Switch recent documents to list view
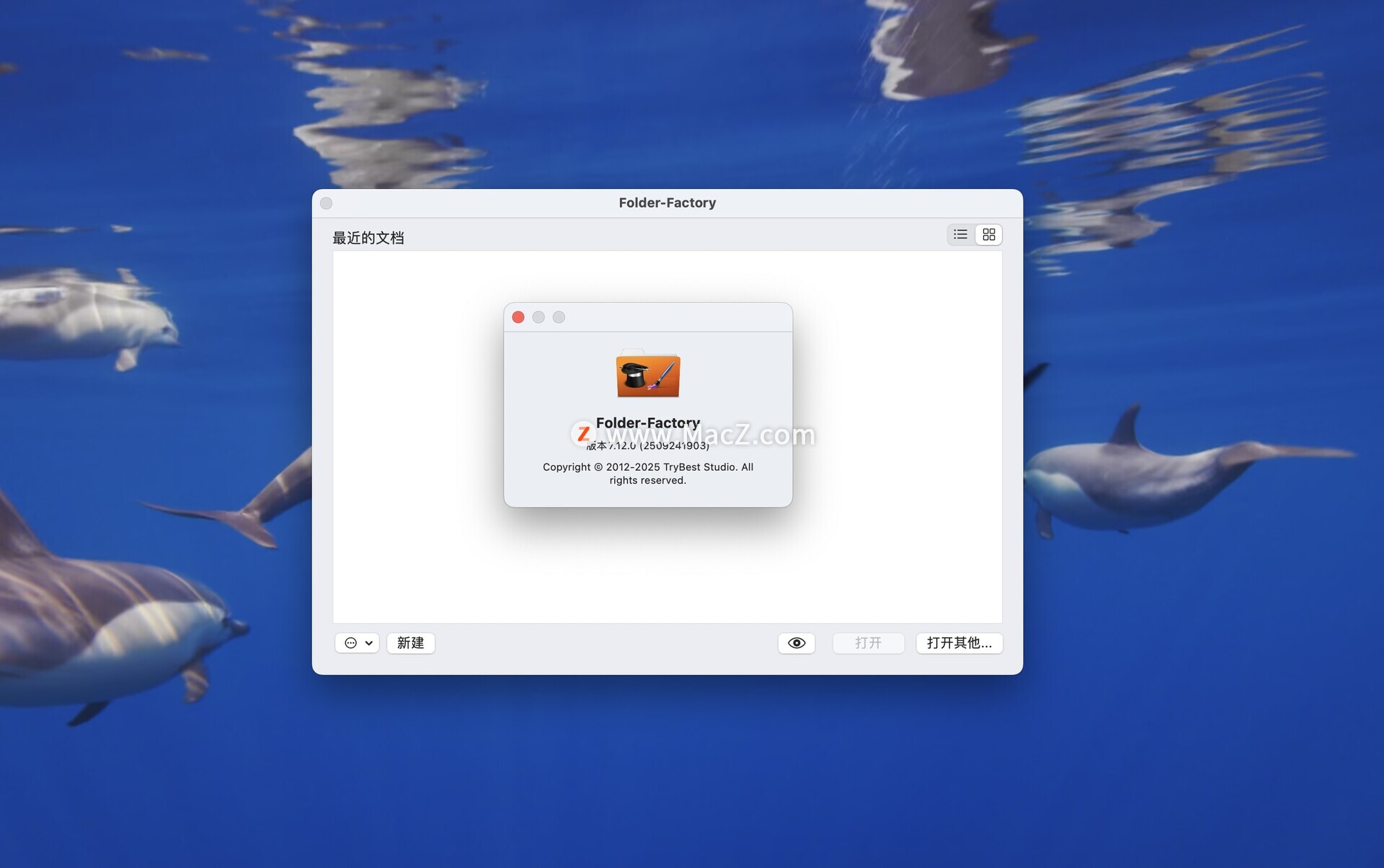The height and width of the screenshot is (868, 1384). [960, 235]
